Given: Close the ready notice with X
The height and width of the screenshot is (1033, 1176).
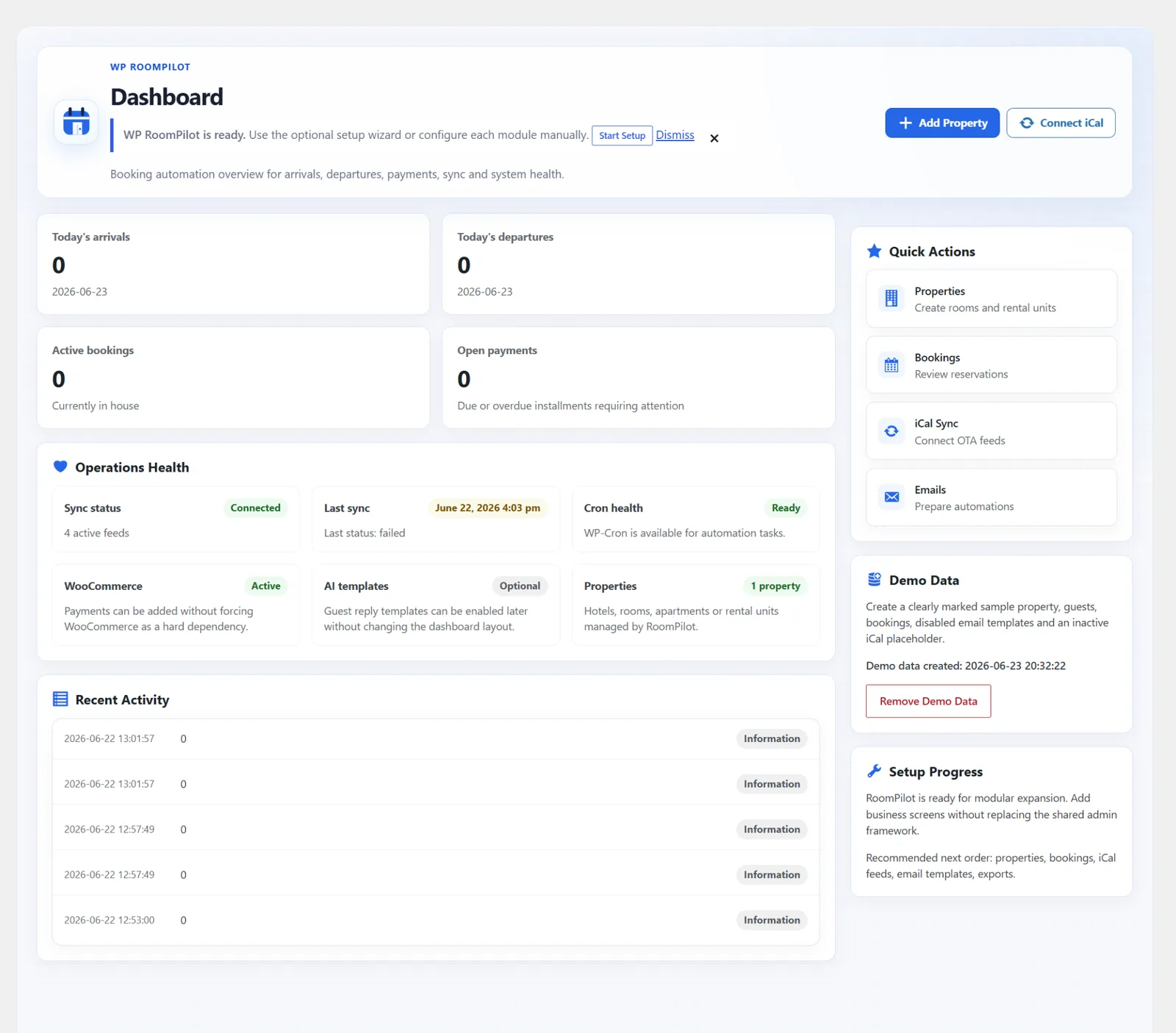Looking at the screenshot, I should click(x=714, y=138).
